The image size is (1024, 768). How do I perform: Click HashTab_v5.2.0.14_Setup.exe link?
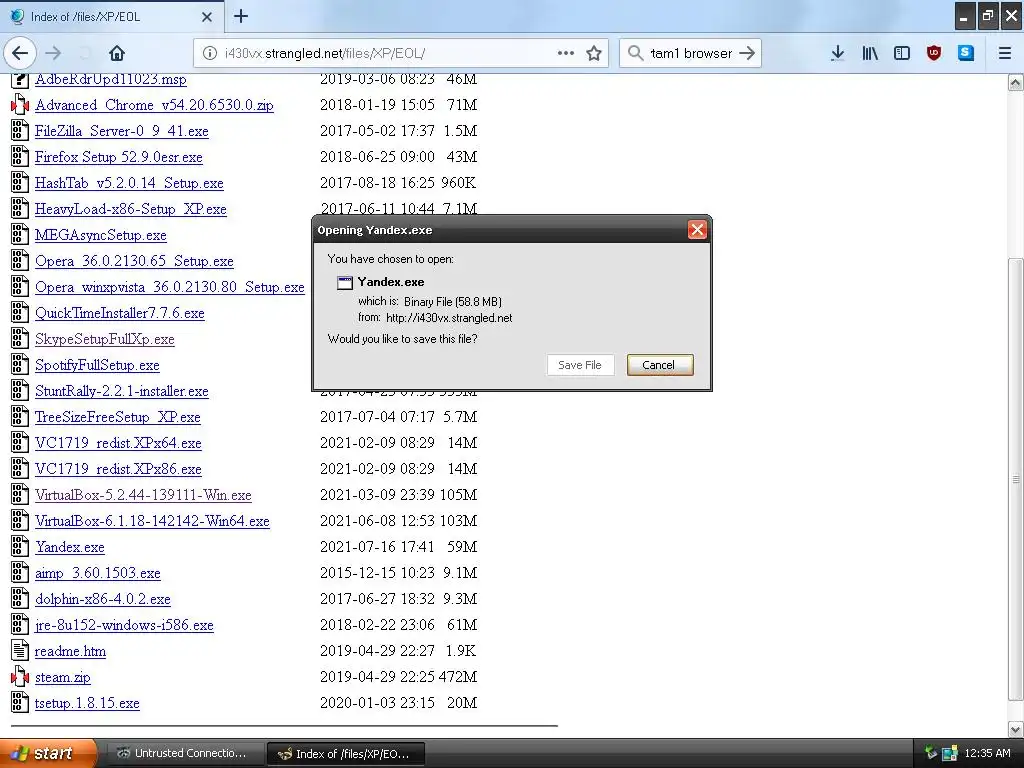point(129,184)
